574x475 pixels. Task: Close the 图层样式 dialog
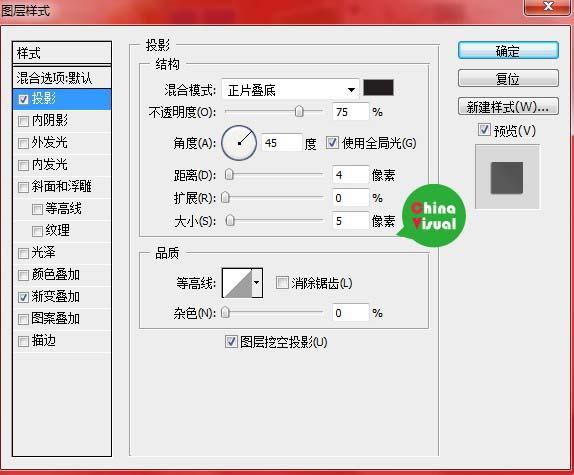tap(548, 7)
